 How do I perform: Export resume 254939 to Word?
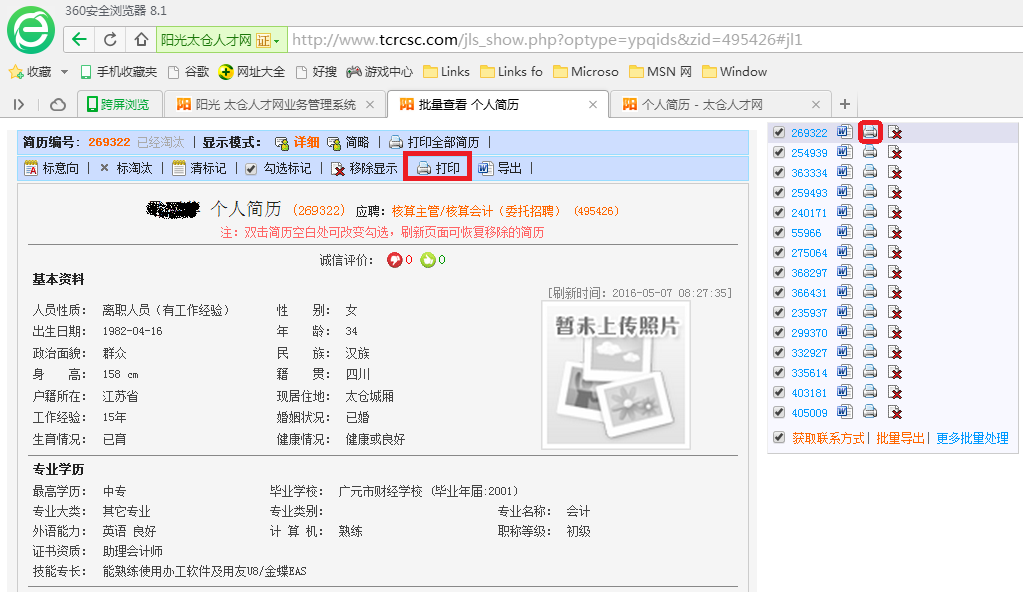[x=844, y=152]
